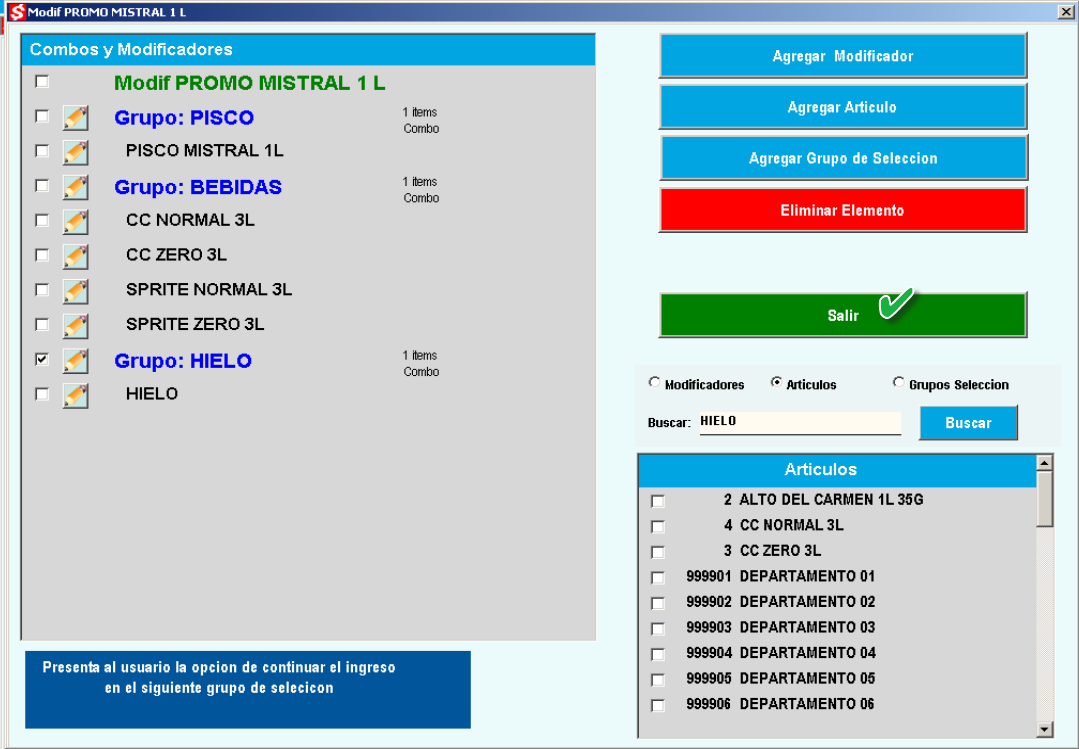Select the PISCO MISTRAL 1L checkbox
Image resolution: width=1079 pixels, height=749 pixels.
(x=42, y=150)
